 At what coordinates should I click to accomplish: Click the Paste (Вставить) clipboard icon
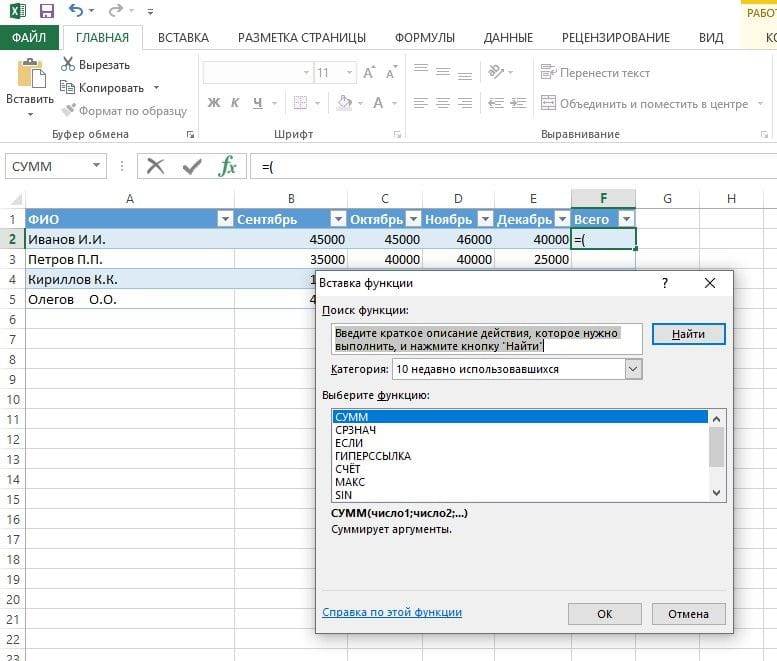pos(31,74)
